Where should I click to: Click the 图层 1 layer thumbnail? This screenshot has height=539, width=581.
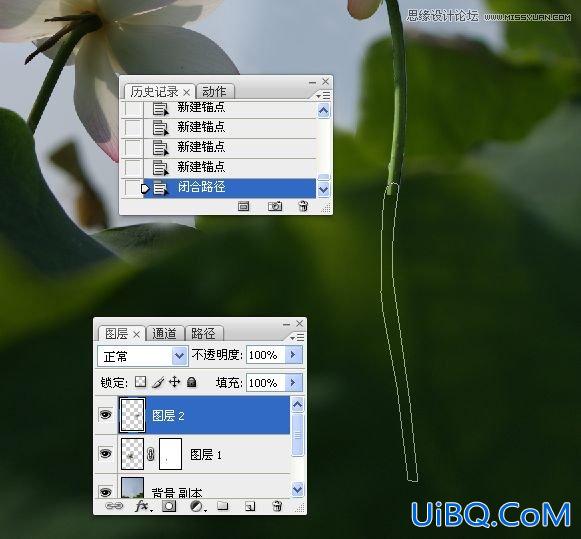pos(132,454)
